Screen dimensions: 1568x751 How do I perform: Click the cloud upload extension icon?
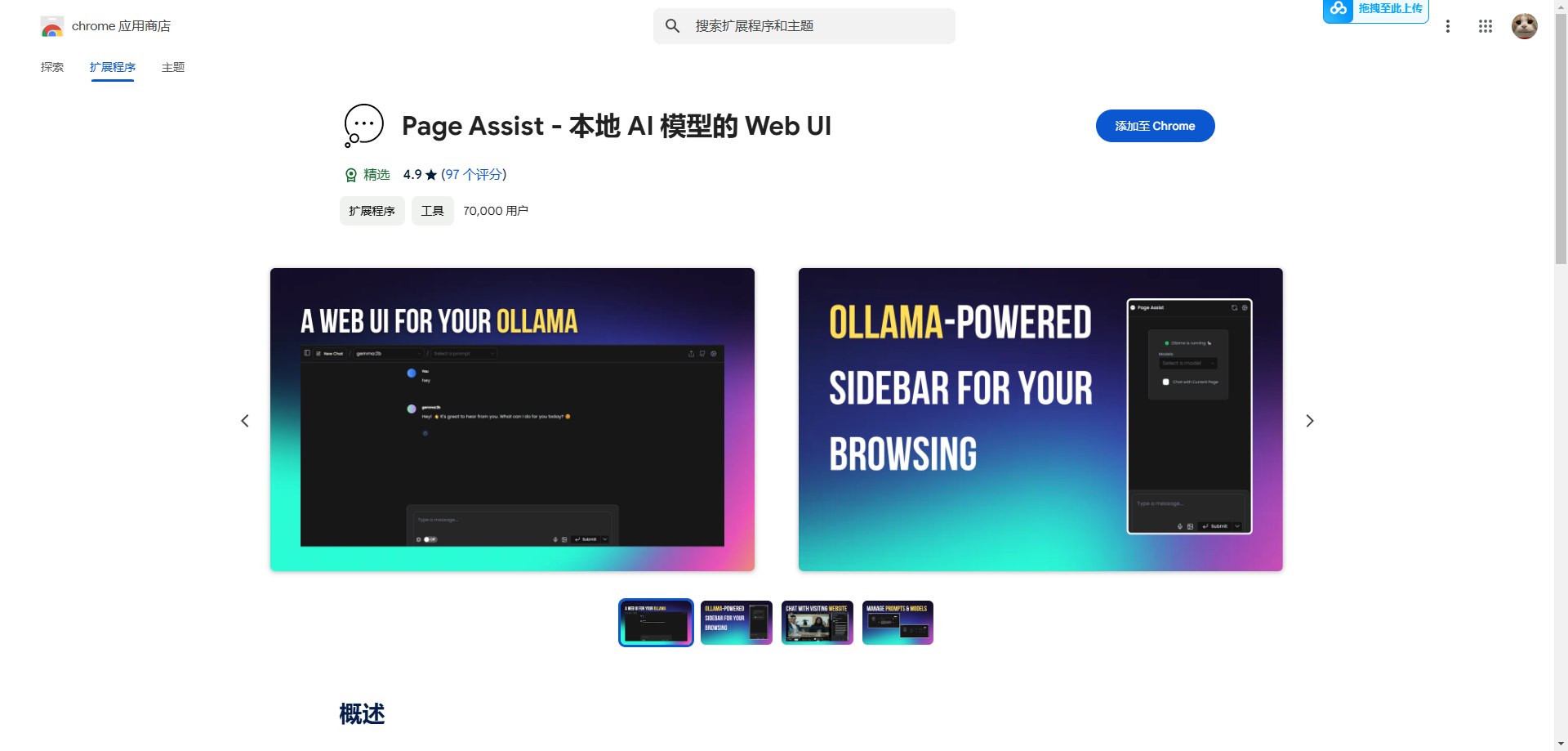point(1338,9)
